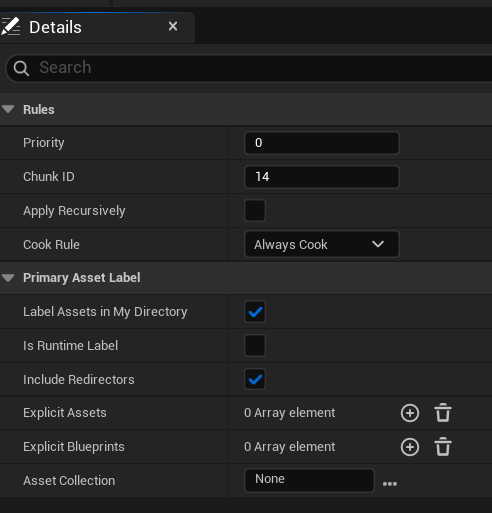
Task: Click the Chunk ID value field
Action: pos(322,177)
